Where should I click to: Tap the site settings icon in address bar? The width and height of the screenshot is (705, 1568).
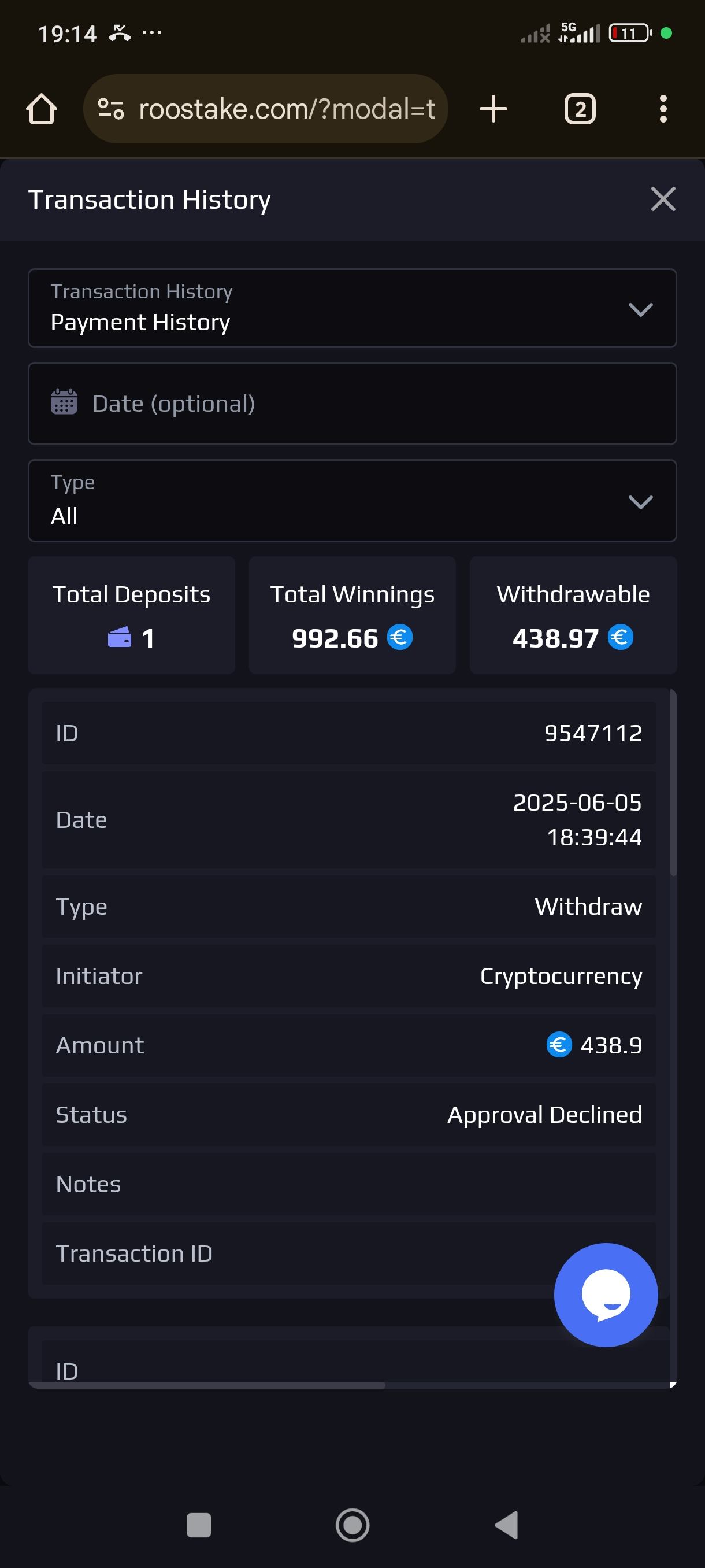coord(111,109)
